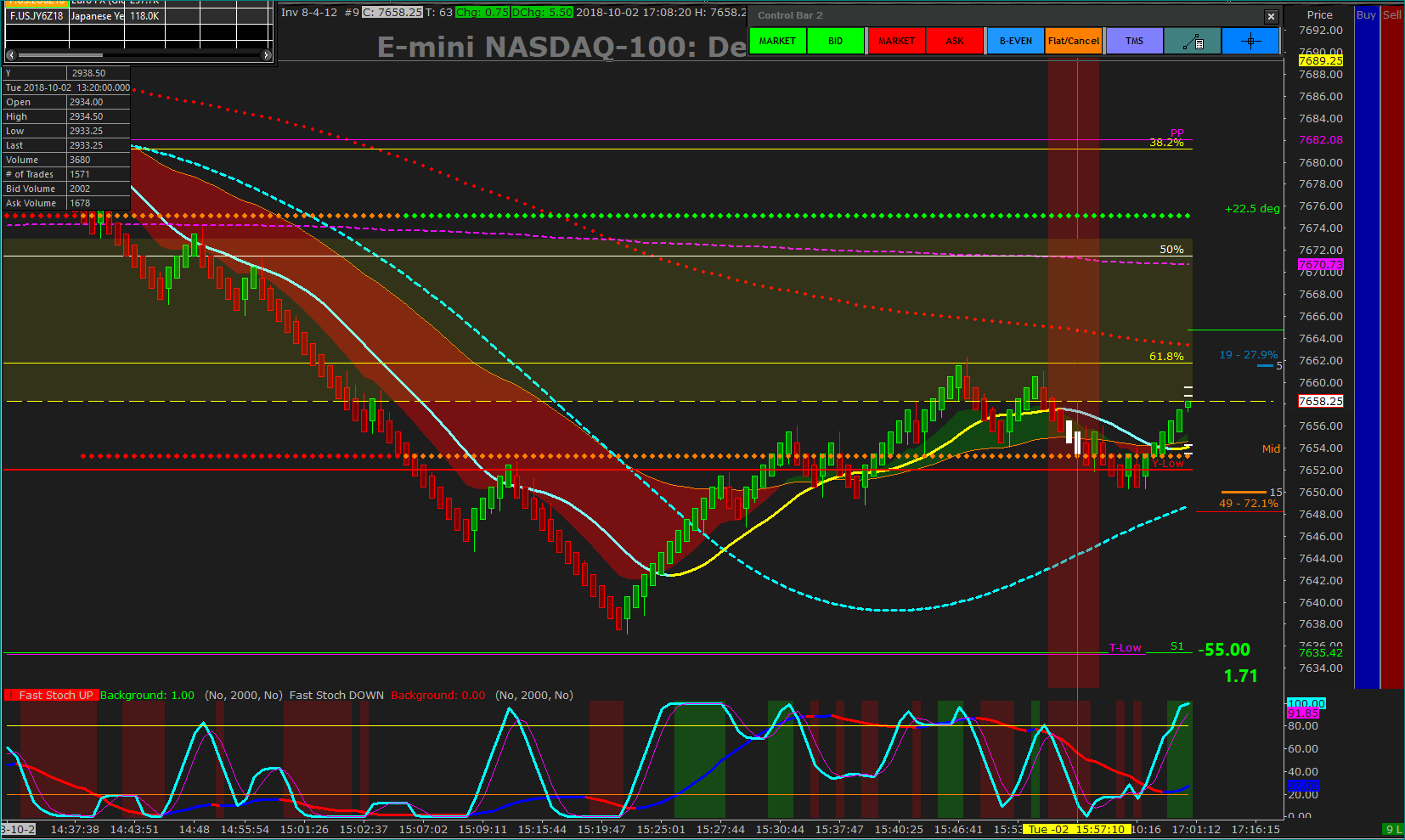Viewport: 1405px width, 840px height.
Task: Click the C: 7658.25 header value
Action: tap(392, 13)
